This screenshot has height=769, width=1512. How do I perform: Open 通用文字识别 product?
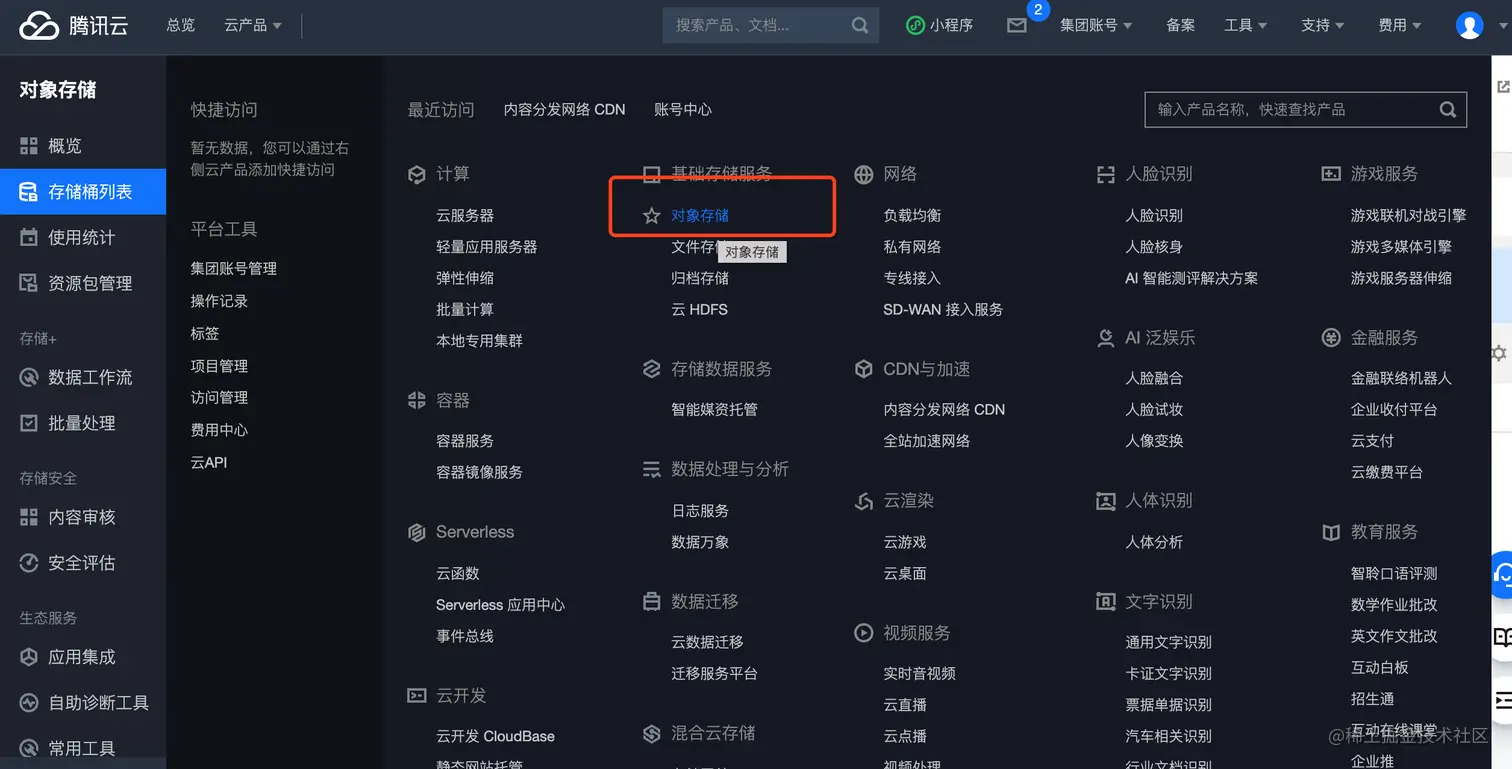coord(1168,642)
